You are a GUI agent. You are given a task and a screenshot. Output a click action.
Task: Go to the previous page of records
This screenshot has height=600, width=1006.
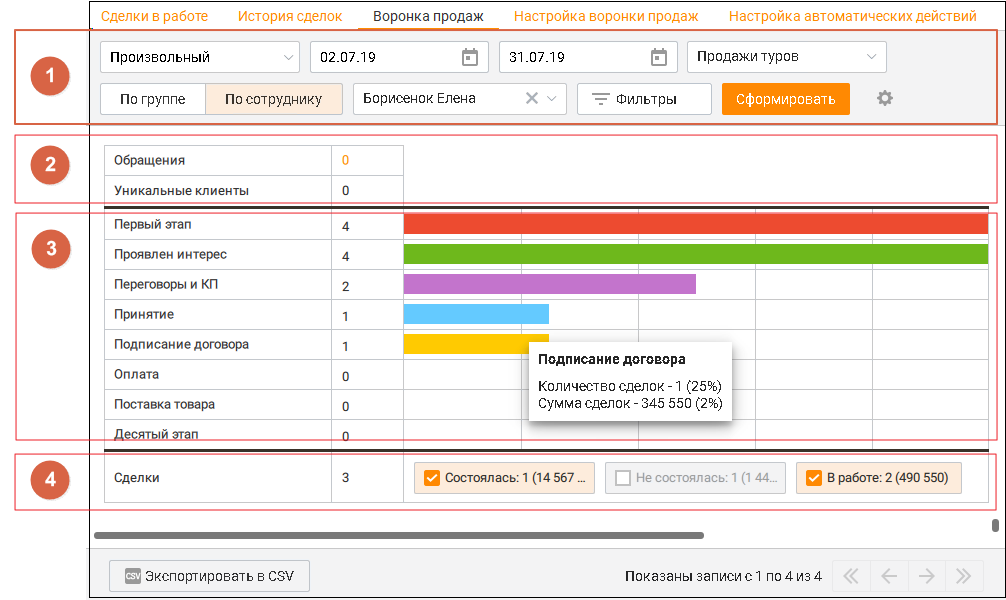click(x=889, y=576)
